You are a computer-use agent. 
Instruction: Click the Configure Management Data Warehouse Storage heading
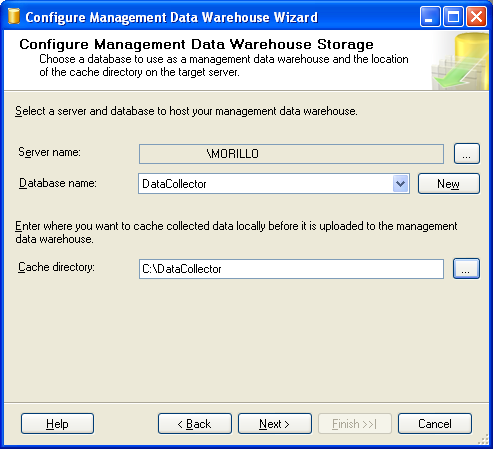[x=196, y=44]
